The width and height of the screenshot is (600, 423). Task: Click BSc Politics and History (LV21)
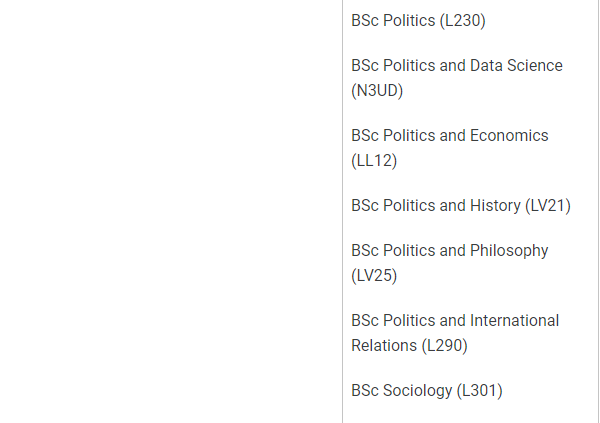tap(461, 206)
